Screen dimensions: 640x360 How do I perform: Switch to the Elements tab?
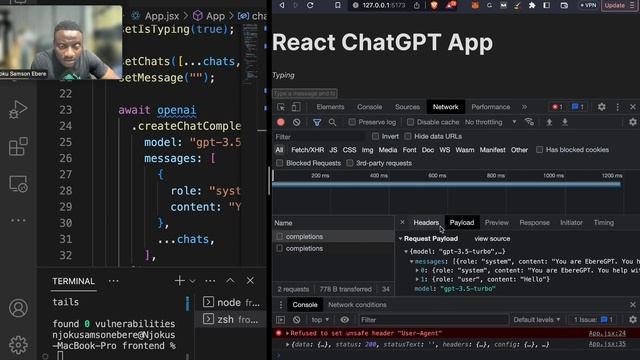[x=330, y=107]
